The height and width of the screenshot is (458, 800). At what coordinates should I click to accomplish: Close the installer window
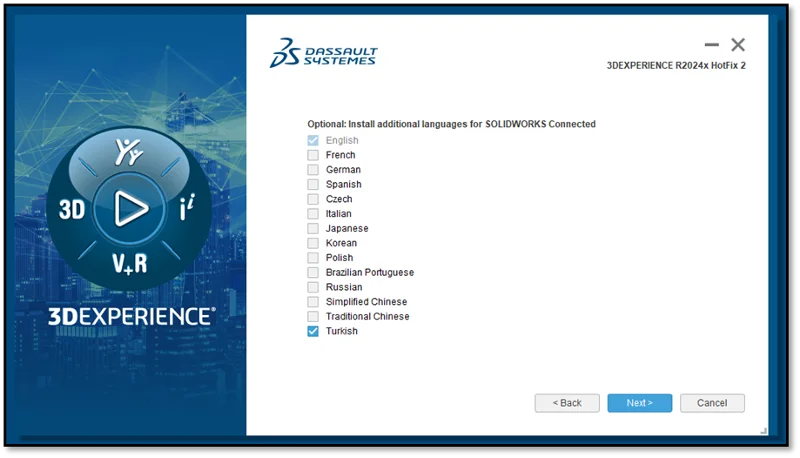point(738,45)
